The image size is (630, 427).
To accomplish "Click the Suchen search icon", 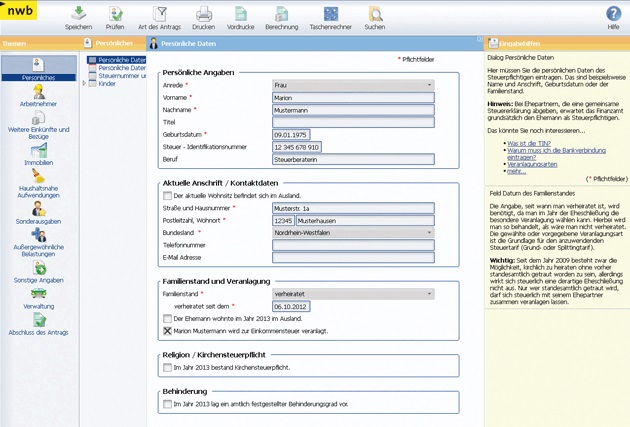I will tap(374, 15).
